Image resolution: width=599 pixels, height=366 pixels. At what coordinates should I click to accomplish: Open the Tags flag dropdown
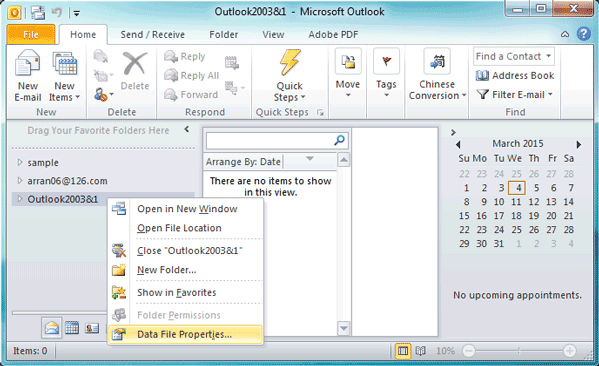[x=386, y=73]
